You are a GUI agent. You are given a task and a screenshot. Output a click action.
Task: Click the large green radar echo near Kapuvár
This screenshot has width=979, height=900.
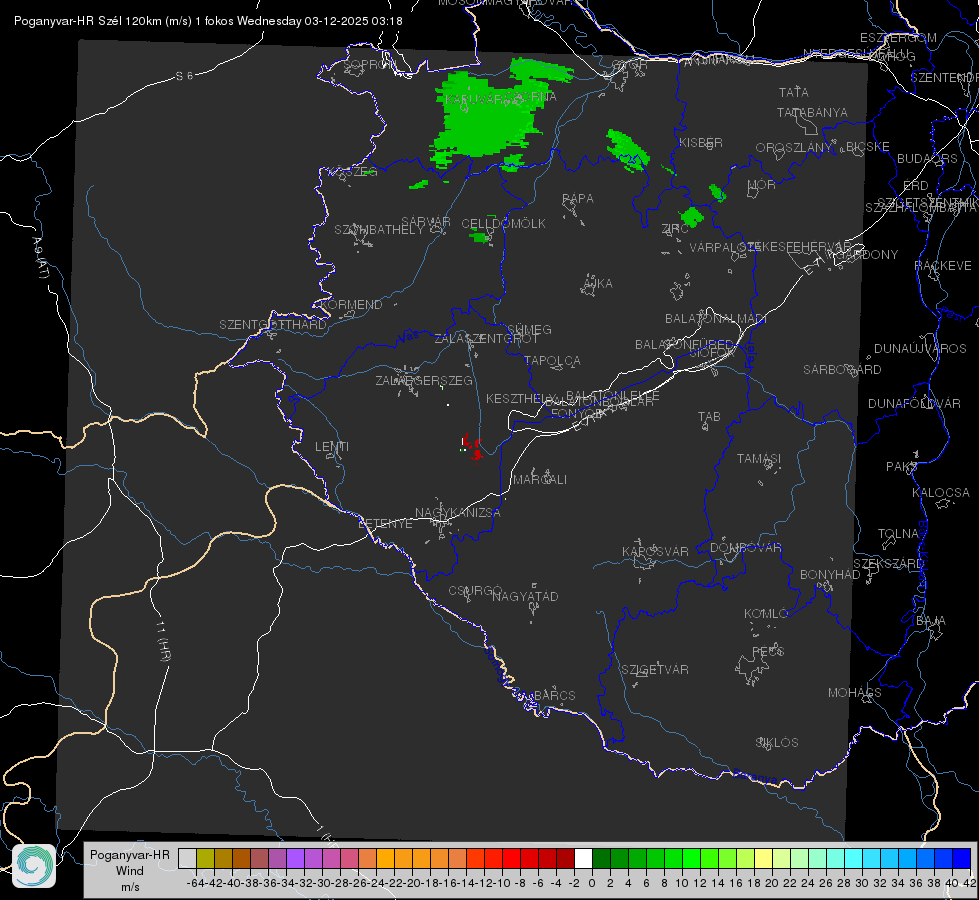point(488,119)
